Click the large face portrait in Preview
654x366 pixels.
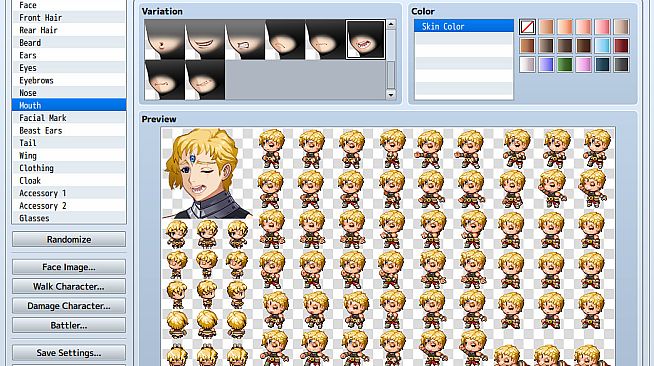coord(207,173)
